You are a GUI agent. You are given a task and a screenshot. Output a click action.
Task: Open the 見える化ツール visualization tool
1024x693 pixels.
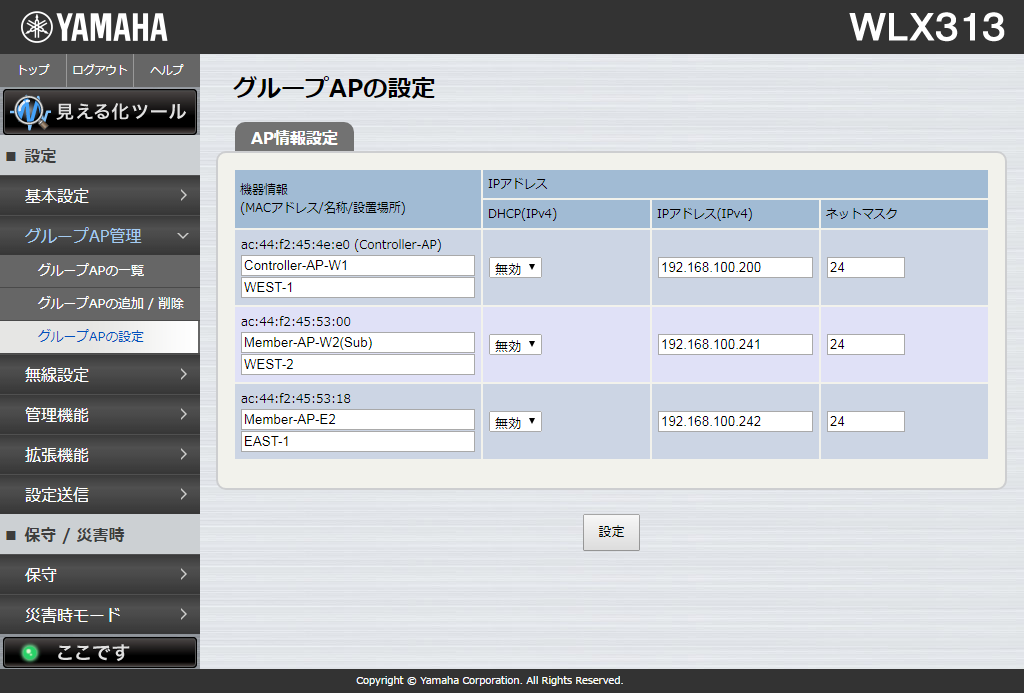(100, 112)
